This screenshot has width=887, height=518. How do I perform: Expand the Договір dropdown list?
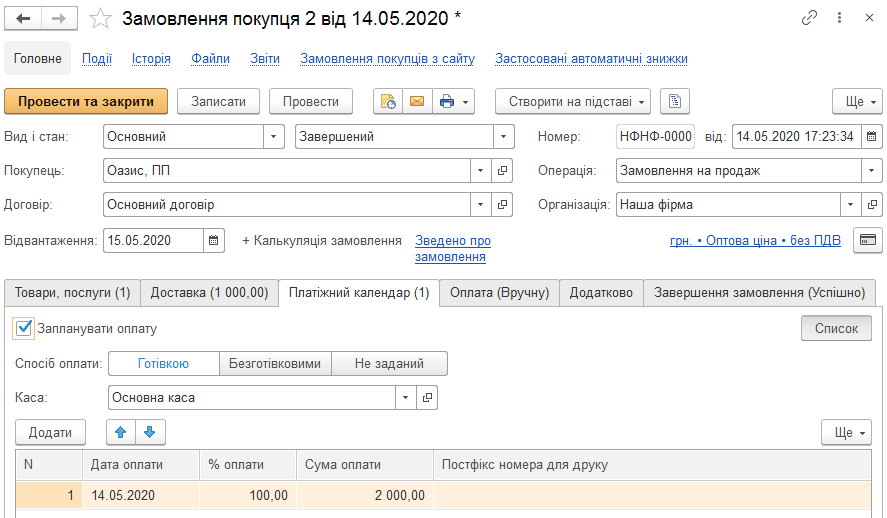coord(480,204)
